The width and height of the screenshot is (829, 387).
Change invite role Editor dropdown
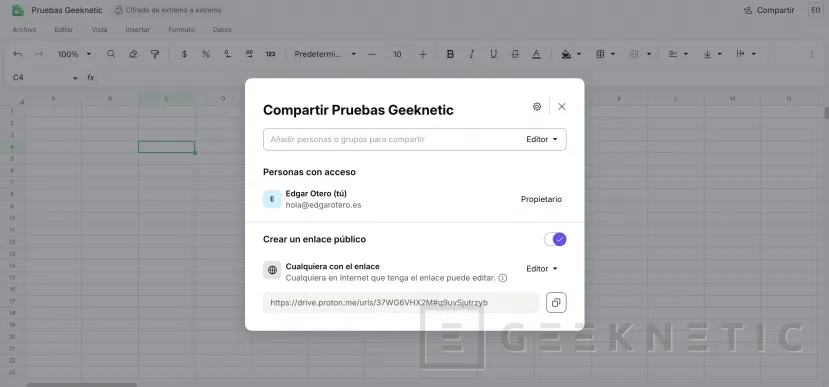coord(542,140)
